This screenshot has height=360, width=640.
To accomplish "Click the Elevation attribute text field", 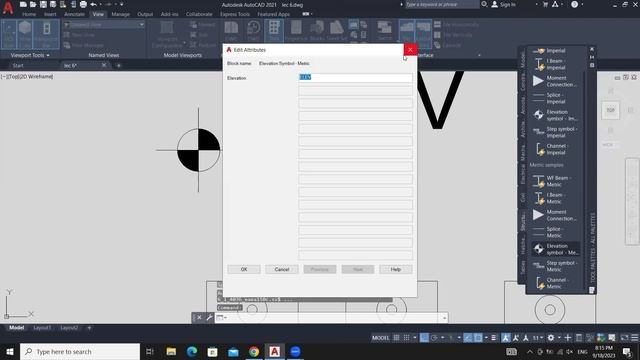I will pyautogui.click(x=355, y=78).
